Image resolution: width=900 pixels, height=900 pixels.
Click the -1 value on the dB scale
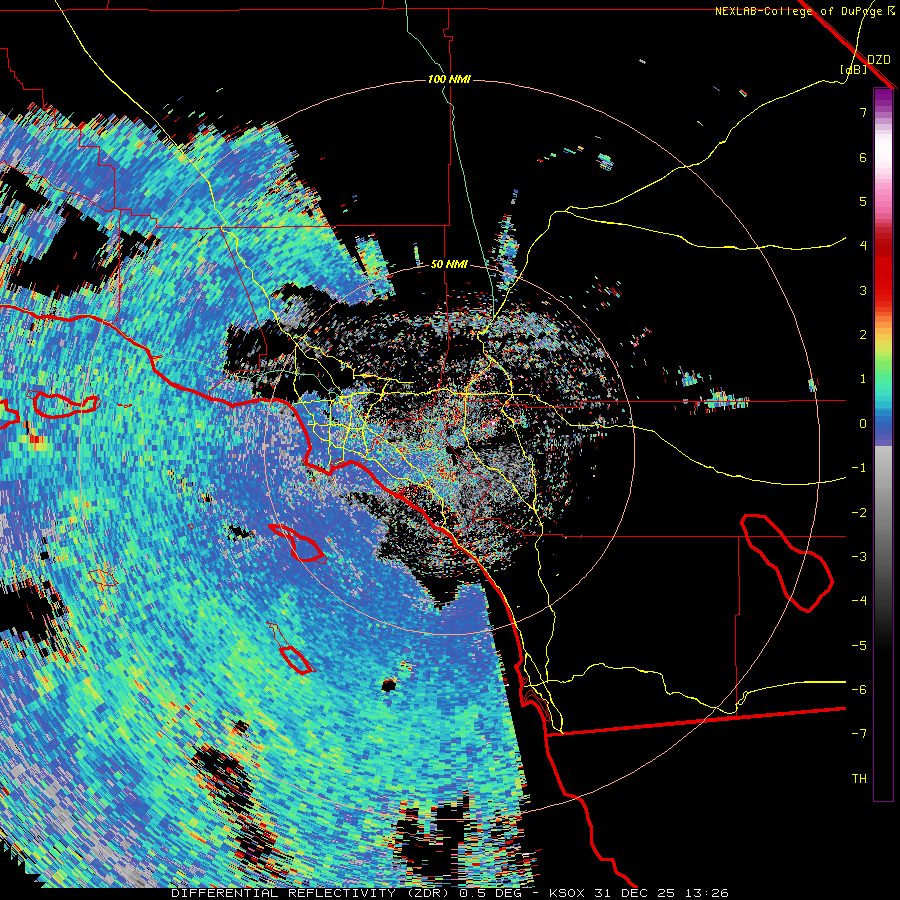point(859,468)
